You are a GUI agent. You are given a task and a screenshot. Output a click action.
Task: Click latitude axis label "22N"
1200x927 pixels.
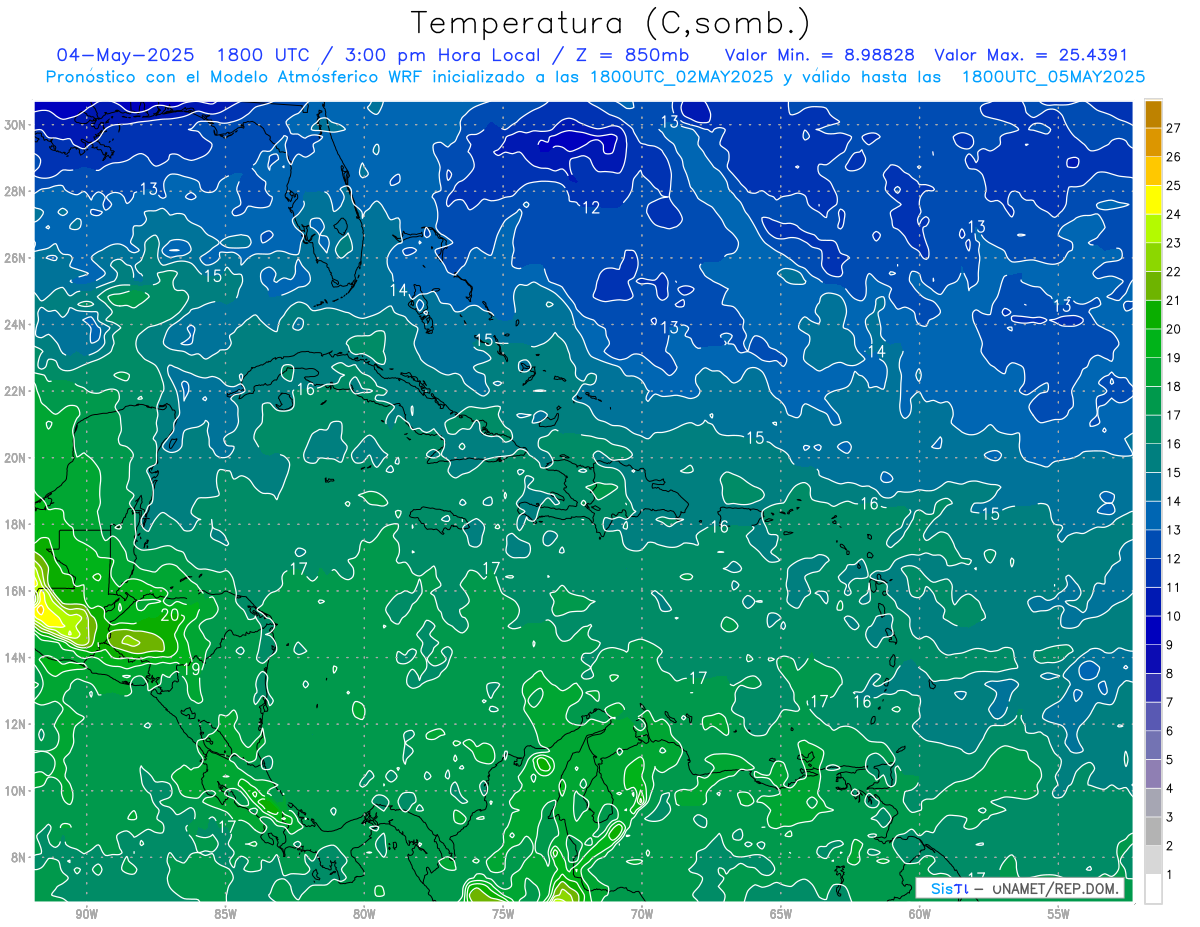click(15, 391)
